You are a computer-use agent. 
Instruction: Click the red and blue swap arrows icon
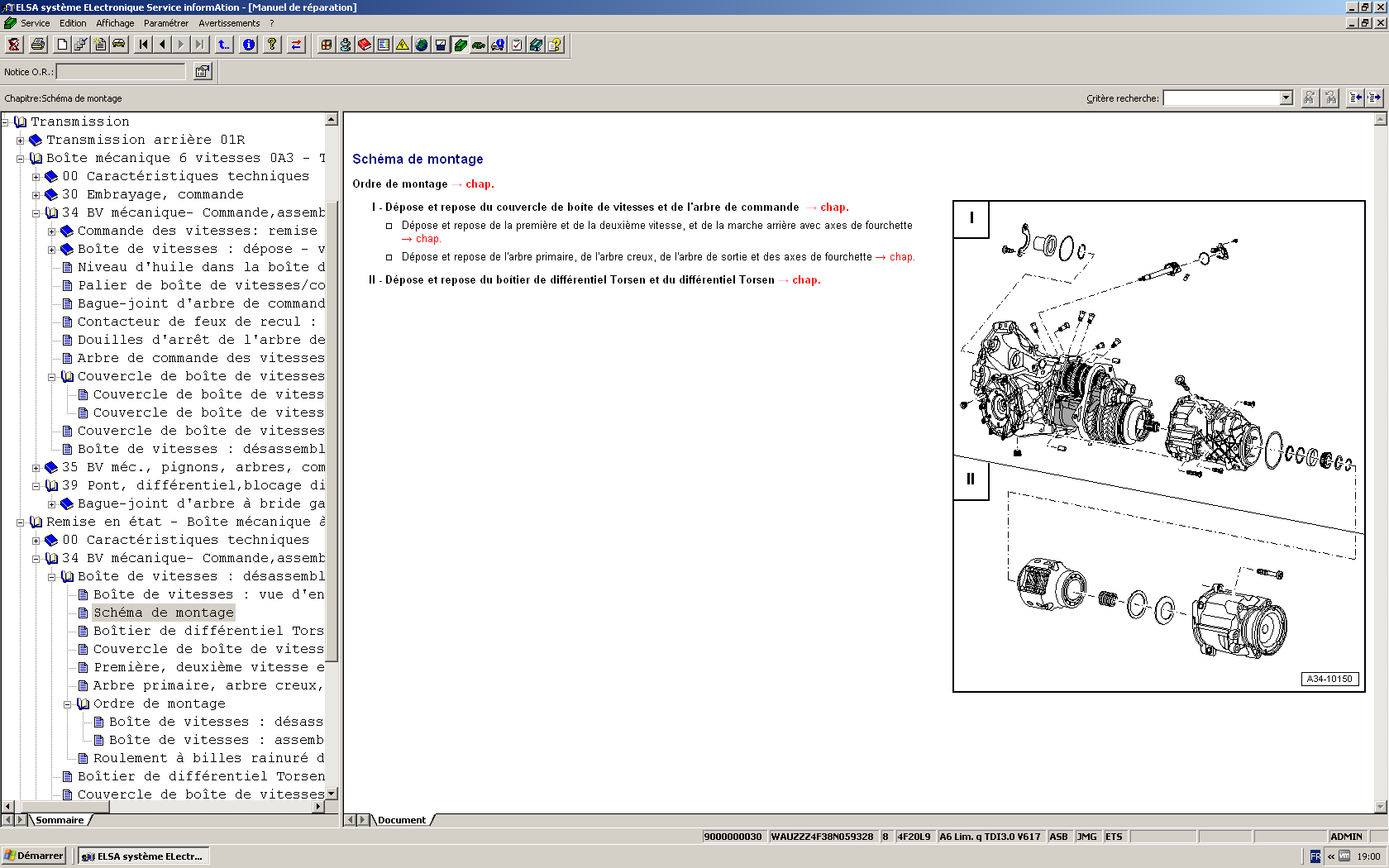click(x=296, y=45)
